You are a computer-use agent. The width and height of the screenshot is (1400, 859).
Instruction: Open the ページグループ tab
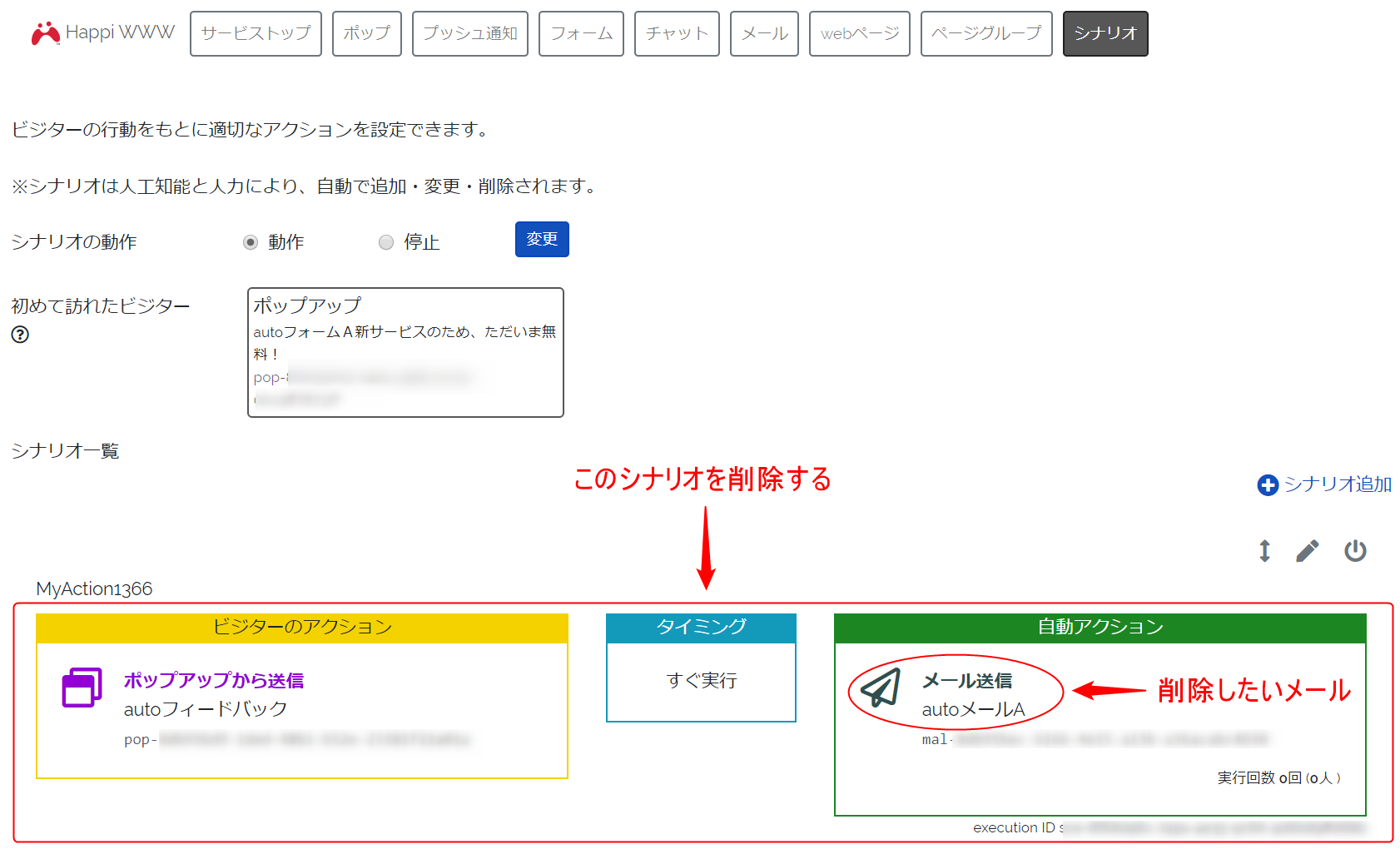[986, 33]
